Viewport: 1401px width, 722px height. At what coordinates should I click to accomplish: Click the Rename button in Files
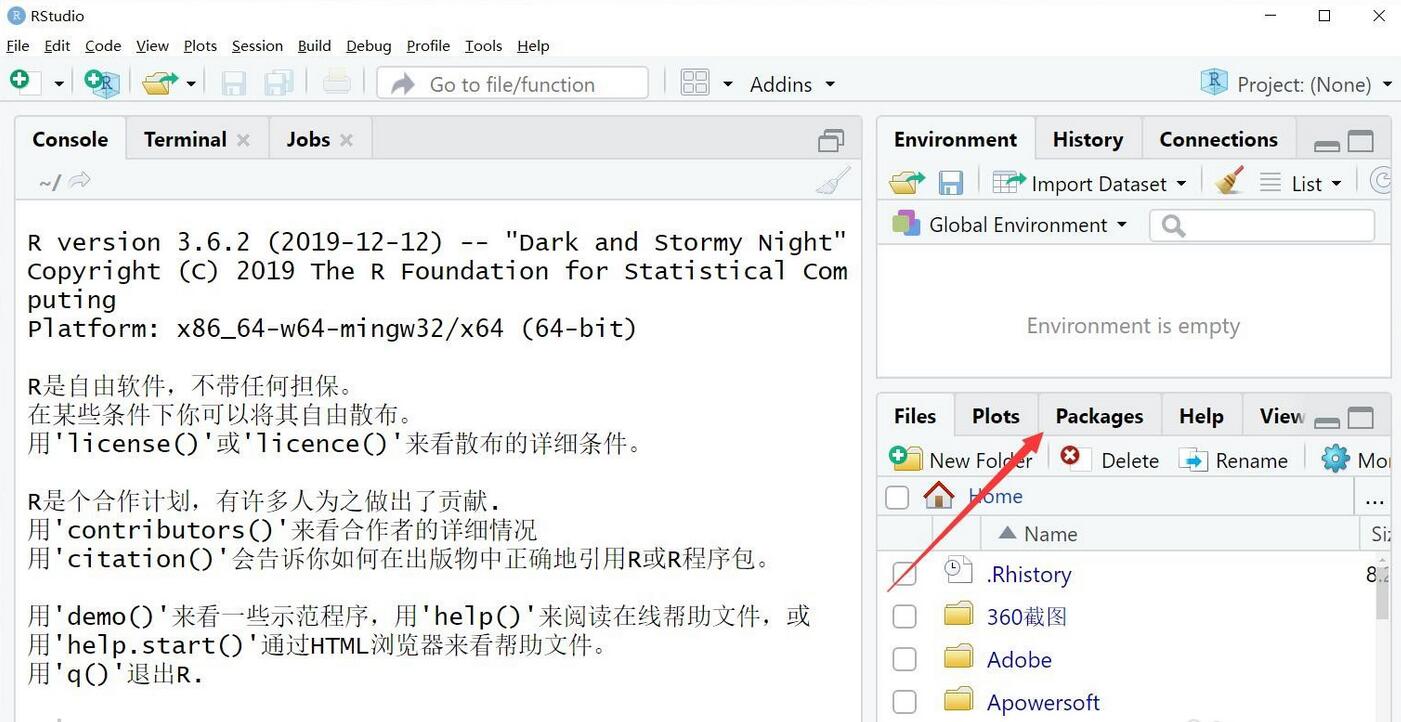[x=1234, y=460]
